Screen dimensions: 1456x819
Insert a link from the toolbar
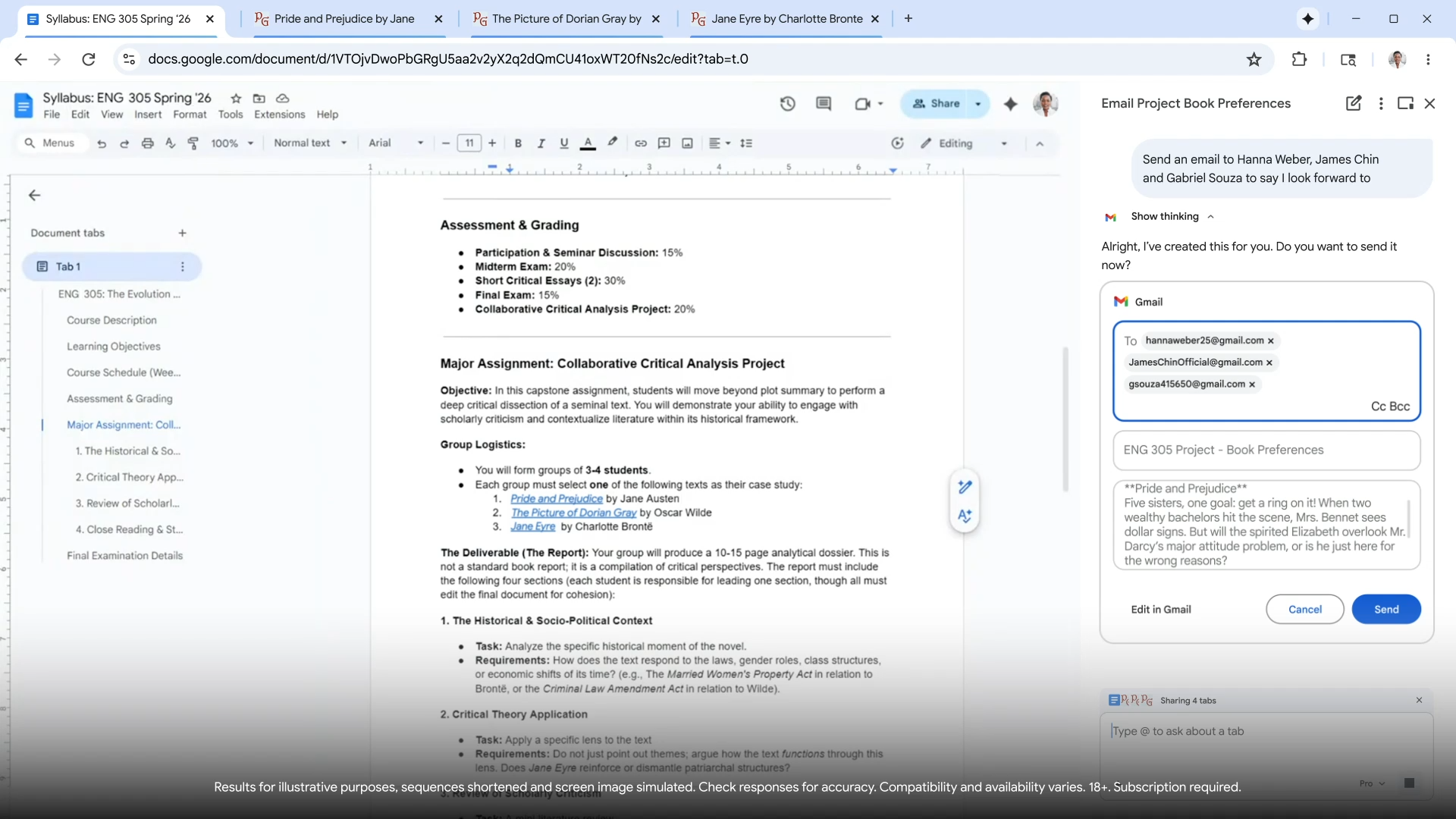[641, 143]
